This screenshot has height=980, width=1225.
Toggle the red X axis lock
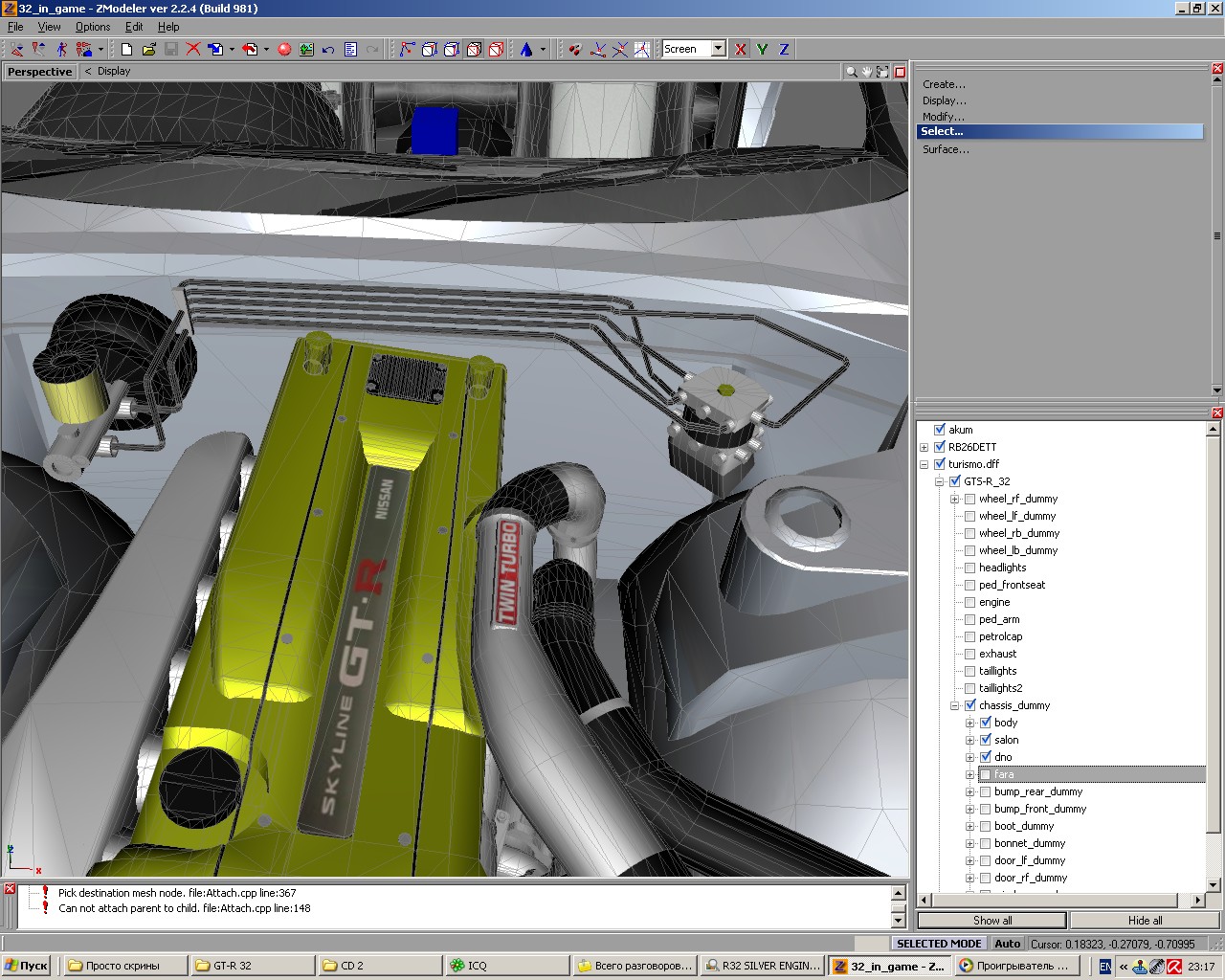(741, 49)
